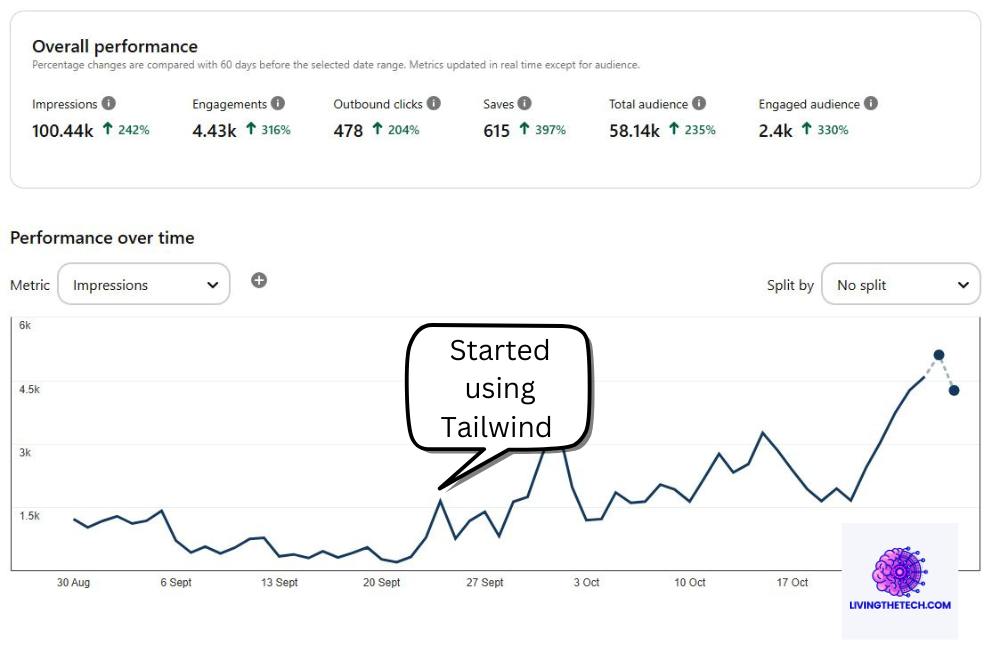1000x655 pixels.
Task: Click the LivingTheTech brain logo
Action: coord(899,571)
